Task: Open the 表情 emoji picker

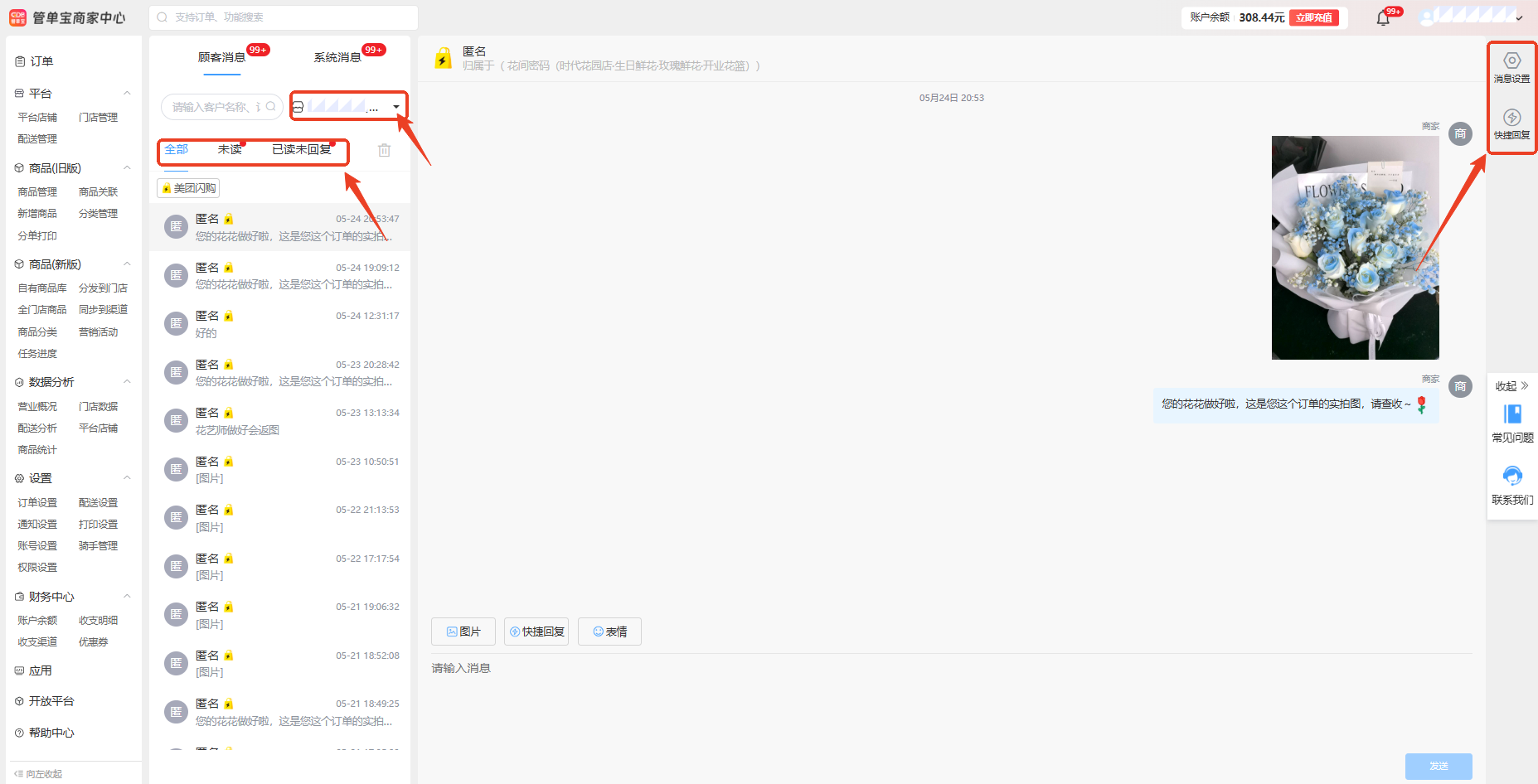Action: coord(609,632)
